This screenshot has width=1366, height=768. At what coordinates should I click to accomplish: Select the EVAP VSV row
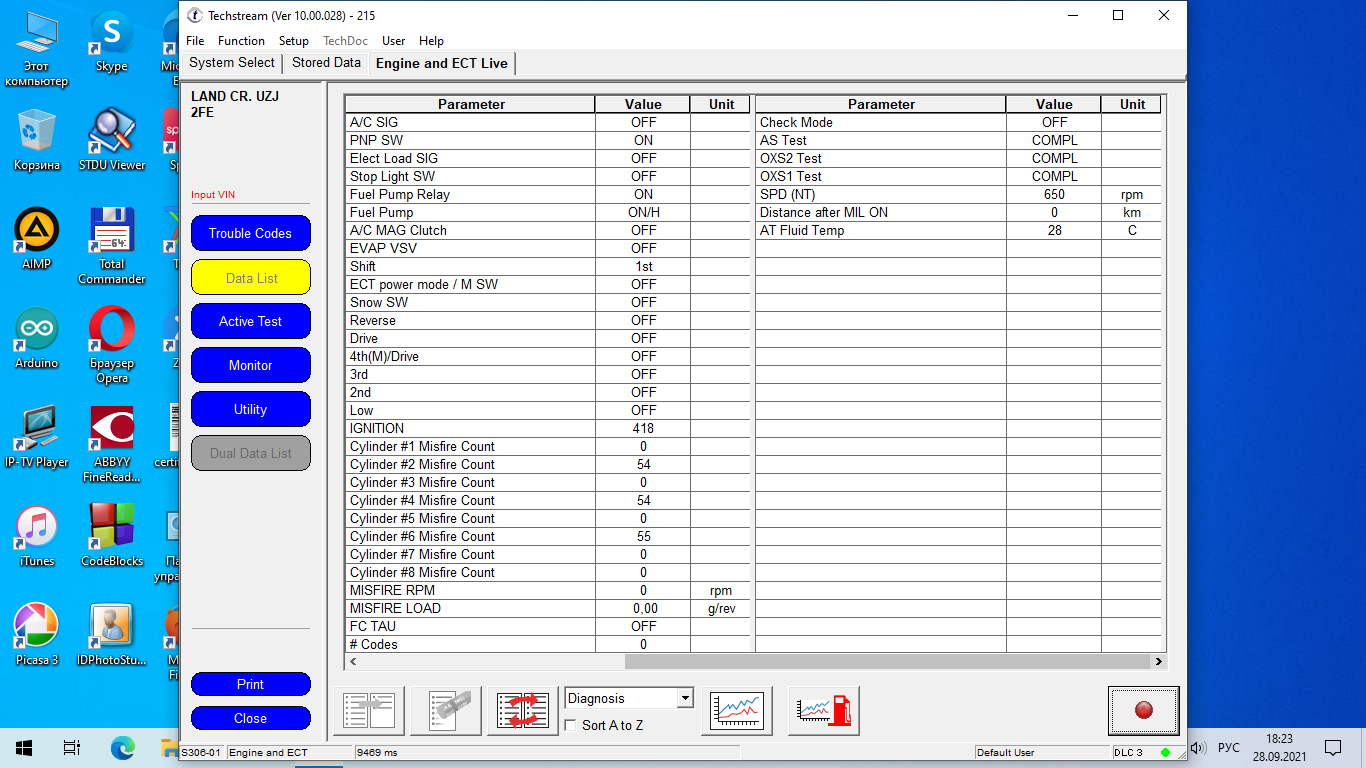coord(547,248)
